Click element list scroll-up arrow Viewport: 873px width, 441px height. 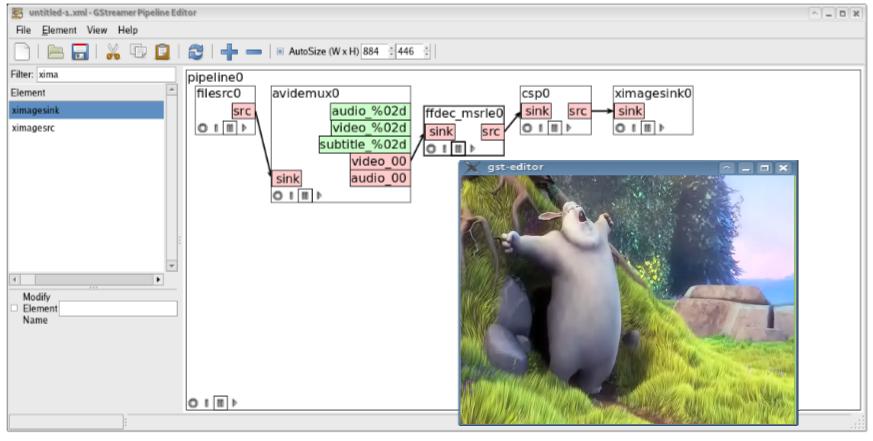(x=171, y=90)
